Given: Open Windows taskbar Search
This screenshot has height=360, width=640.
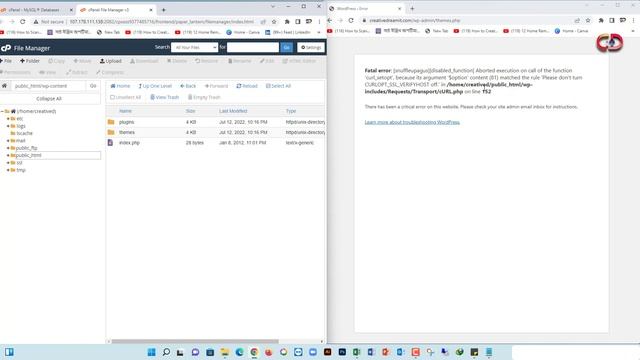Looking at the screenshot, I should 166,352.
